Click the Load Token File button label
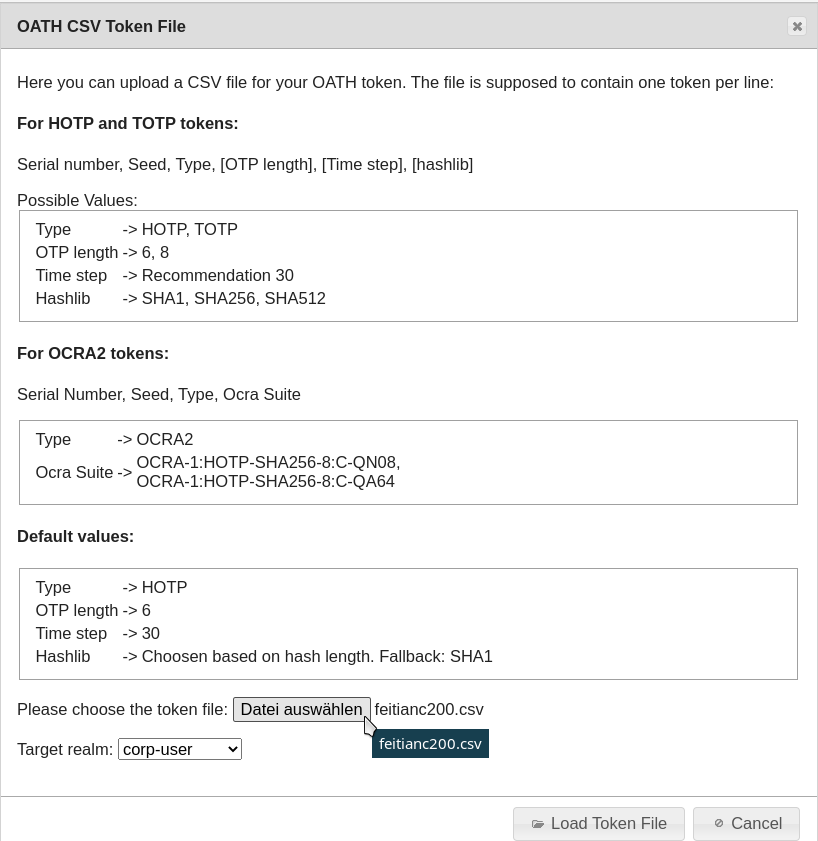 coord(608,823)
